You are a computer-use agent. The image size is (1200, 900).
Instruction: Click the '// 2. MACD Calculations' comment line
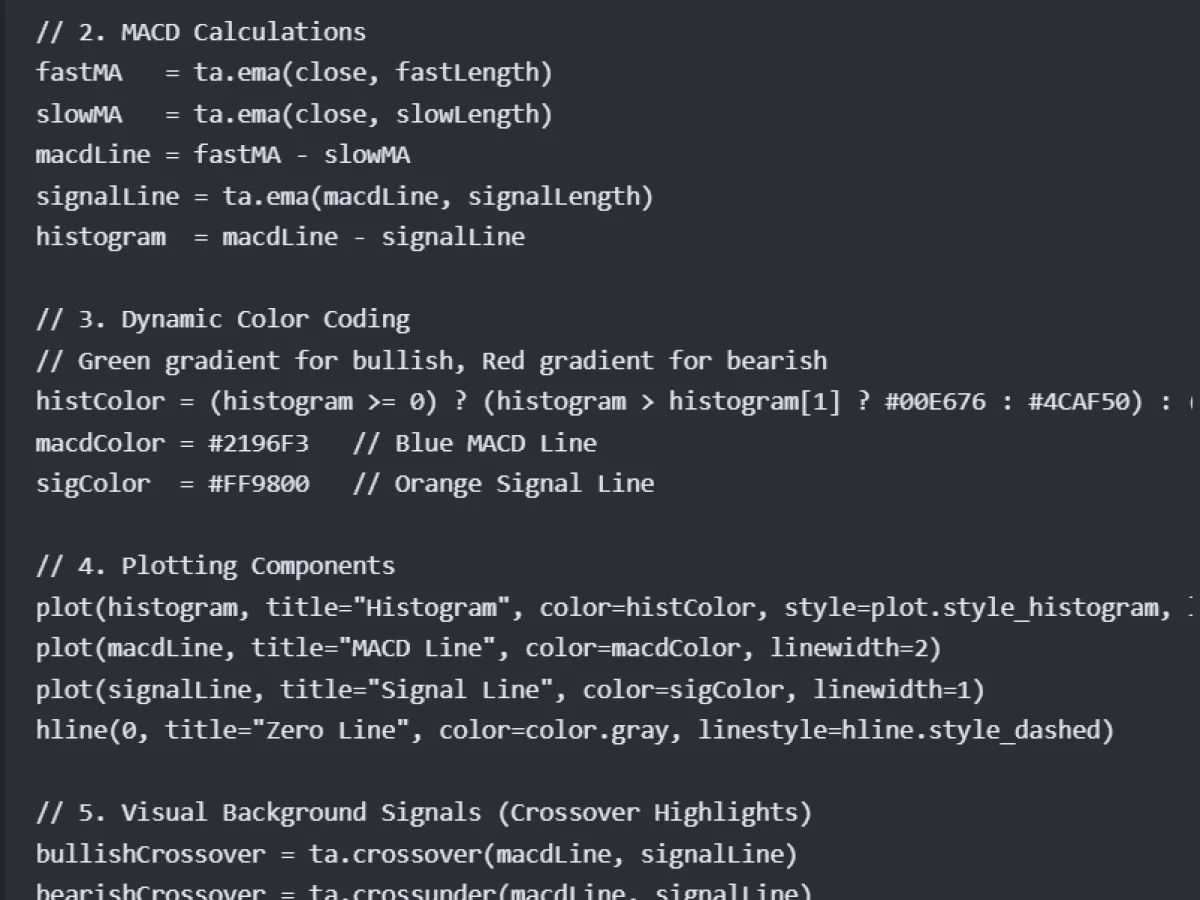point(201,32)
